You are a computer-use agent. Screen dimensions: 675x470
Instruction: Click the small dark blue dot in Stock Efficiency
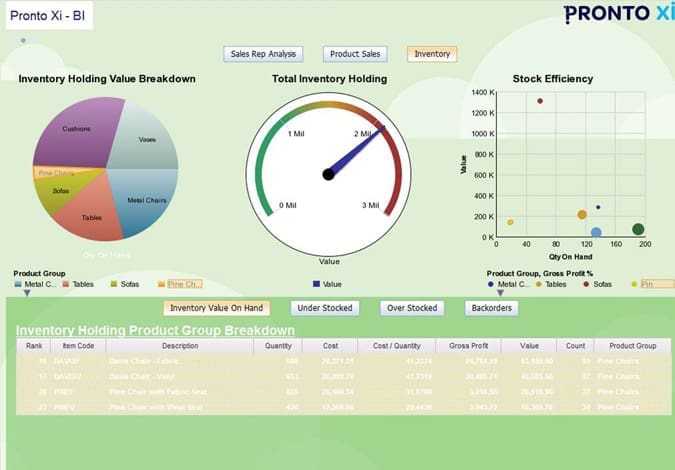tap(598, 207)
